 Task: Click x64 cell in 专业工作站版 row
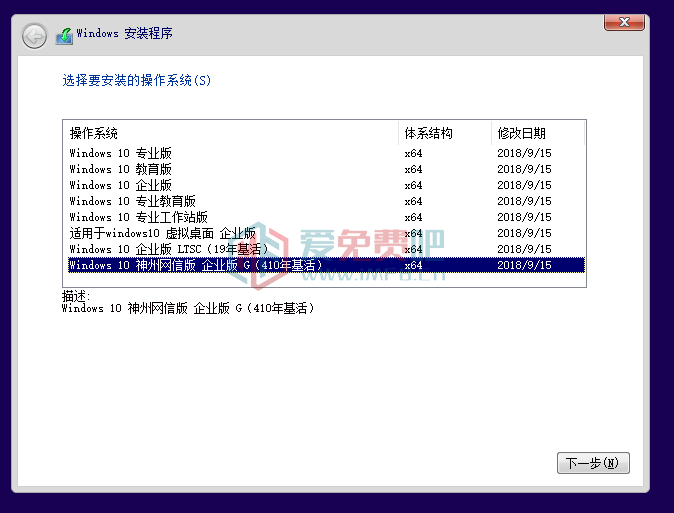coord(413,217)
